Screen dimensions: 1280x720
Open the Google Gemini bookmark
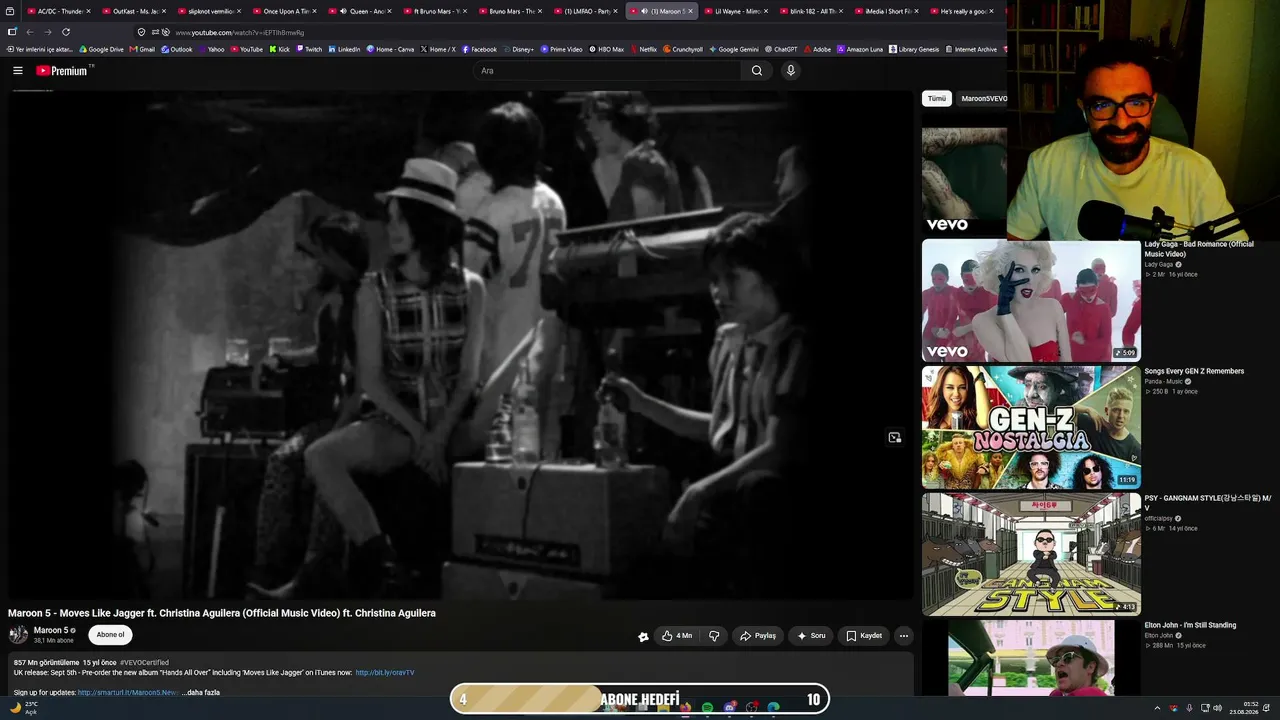734,49
